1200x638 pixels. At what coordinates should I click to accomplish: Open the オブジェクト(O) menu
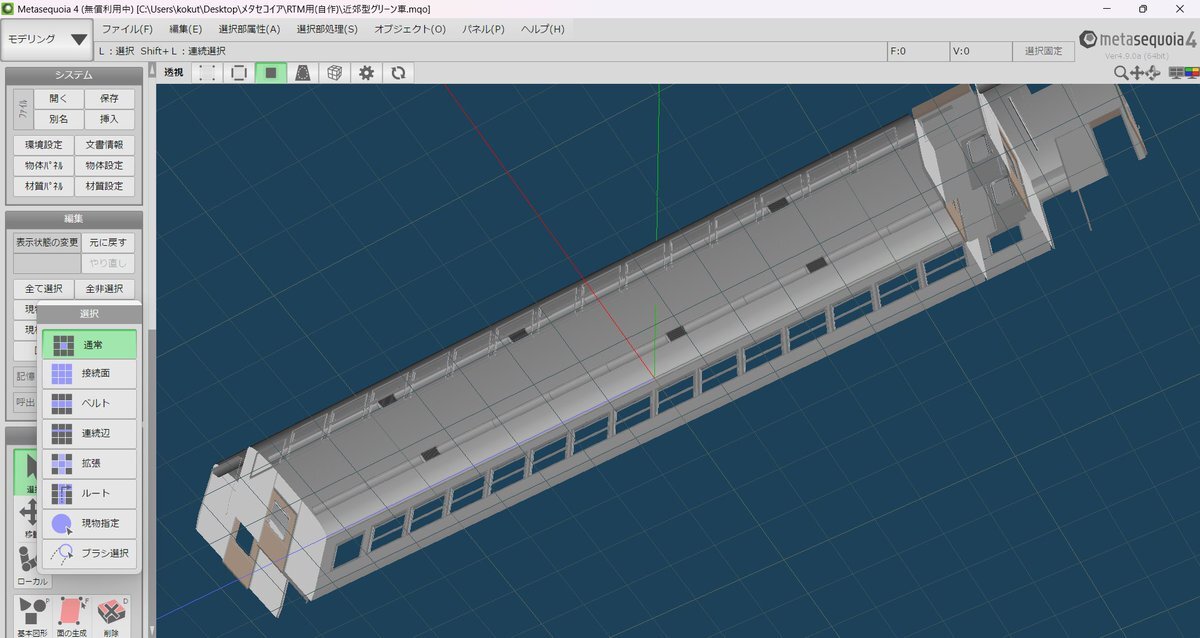click(x=410, y=29)
